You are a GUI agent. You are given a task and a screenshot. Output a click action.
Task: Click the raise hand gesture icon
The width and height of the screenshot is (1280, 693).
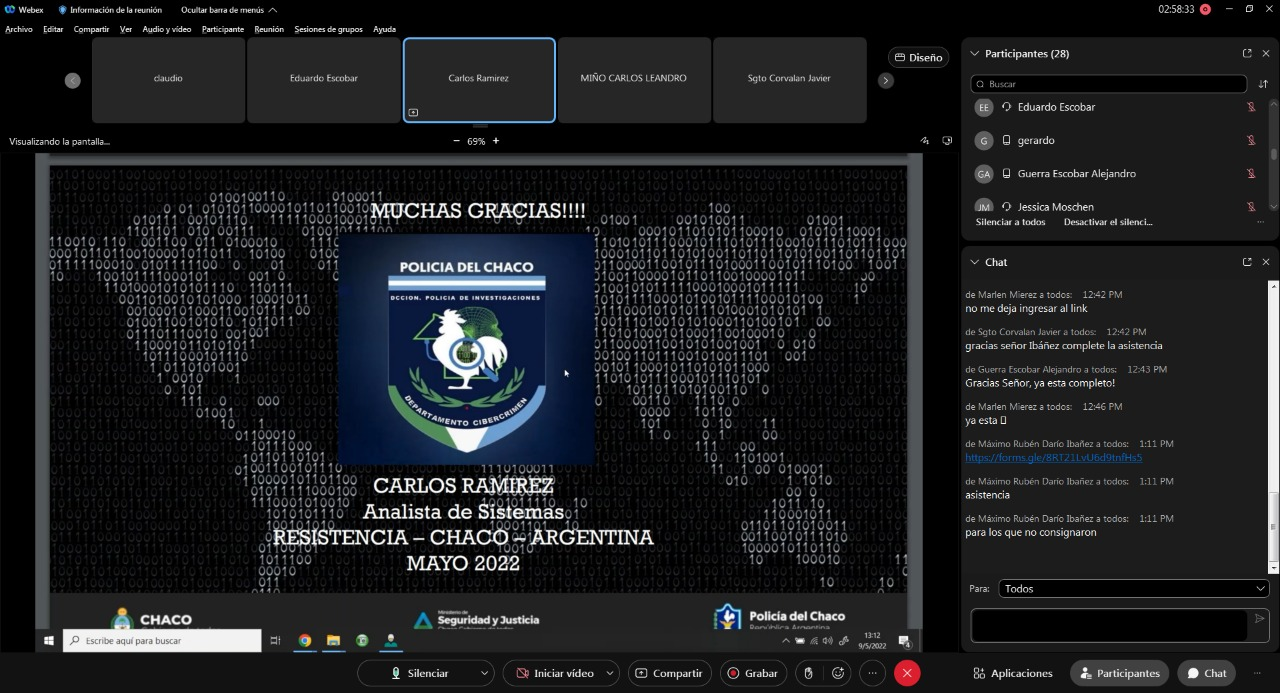click(x=808, y=673)
